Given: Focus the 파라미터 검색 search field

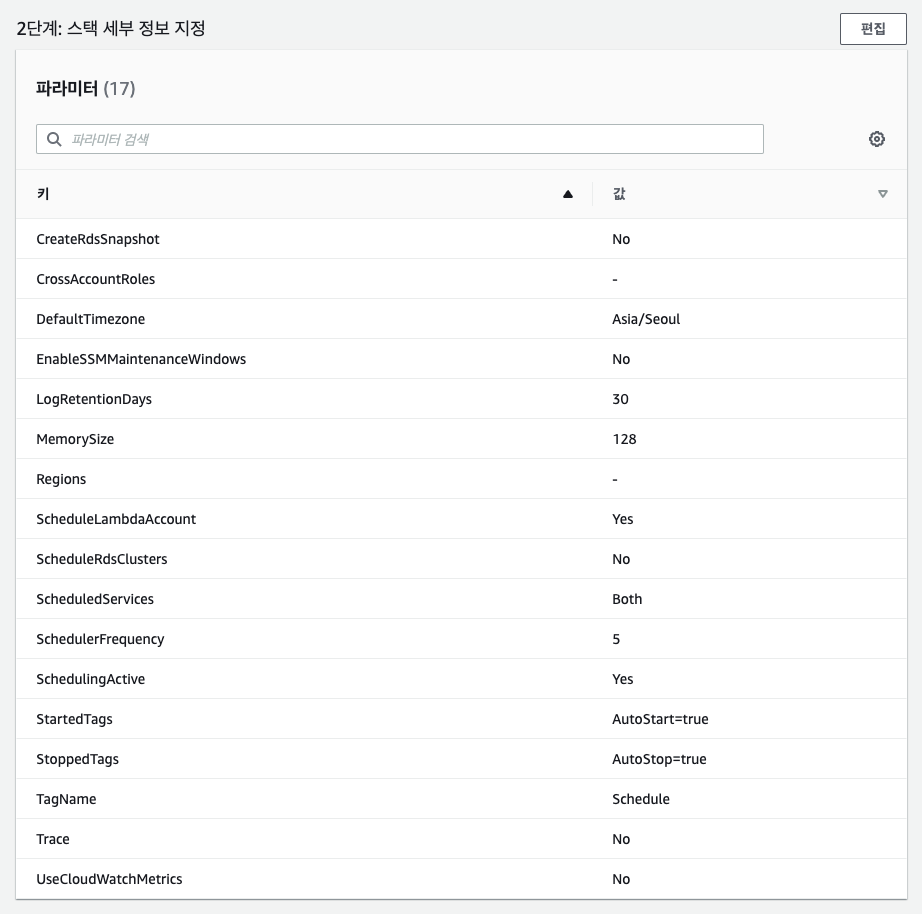Looking at the screenshot, I should pyautogui.click(x=400, y=139).
